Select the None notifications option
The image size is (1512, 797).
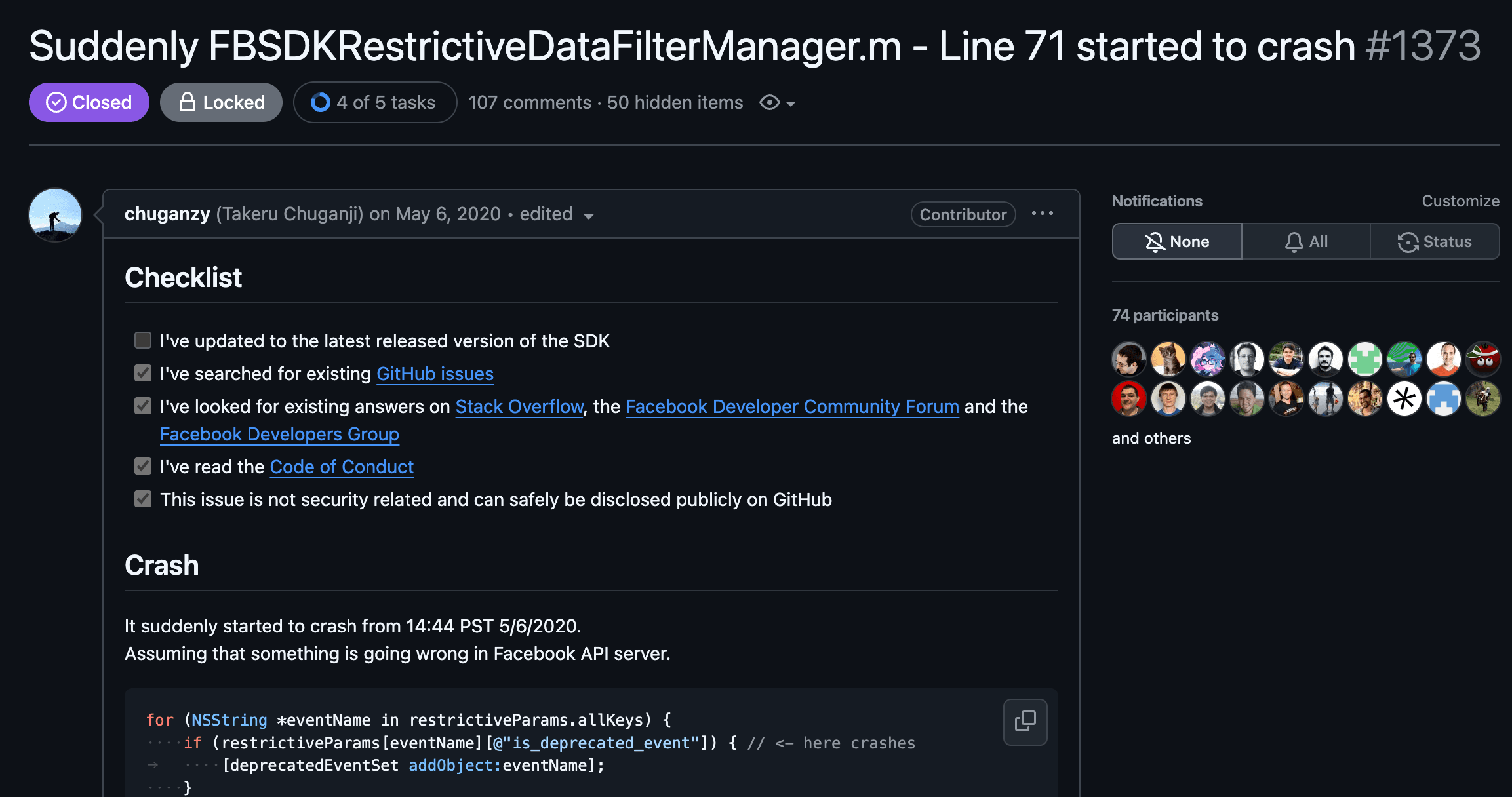[x=1177, y=241]
